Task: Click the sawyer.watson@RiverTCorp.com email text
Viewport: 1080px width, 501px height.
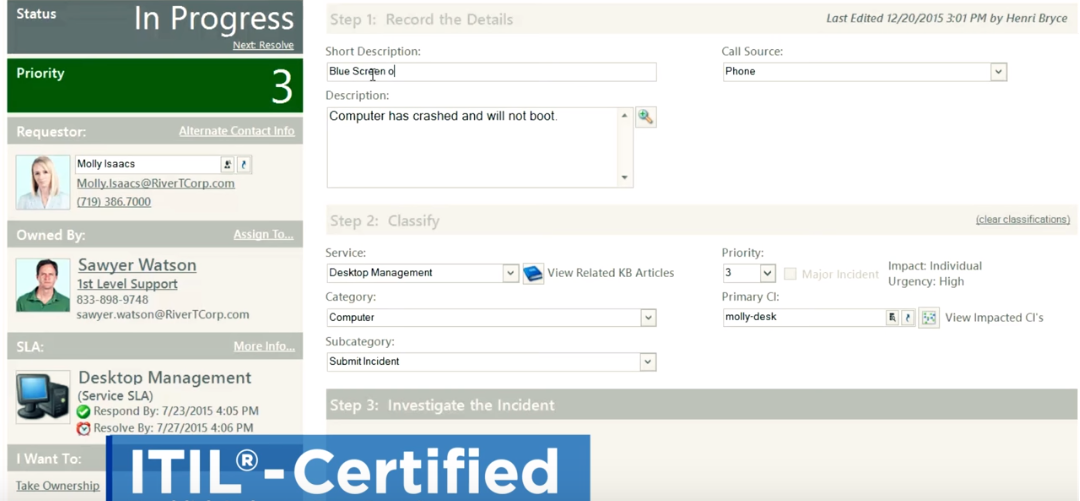Action: tap(163, 314)
